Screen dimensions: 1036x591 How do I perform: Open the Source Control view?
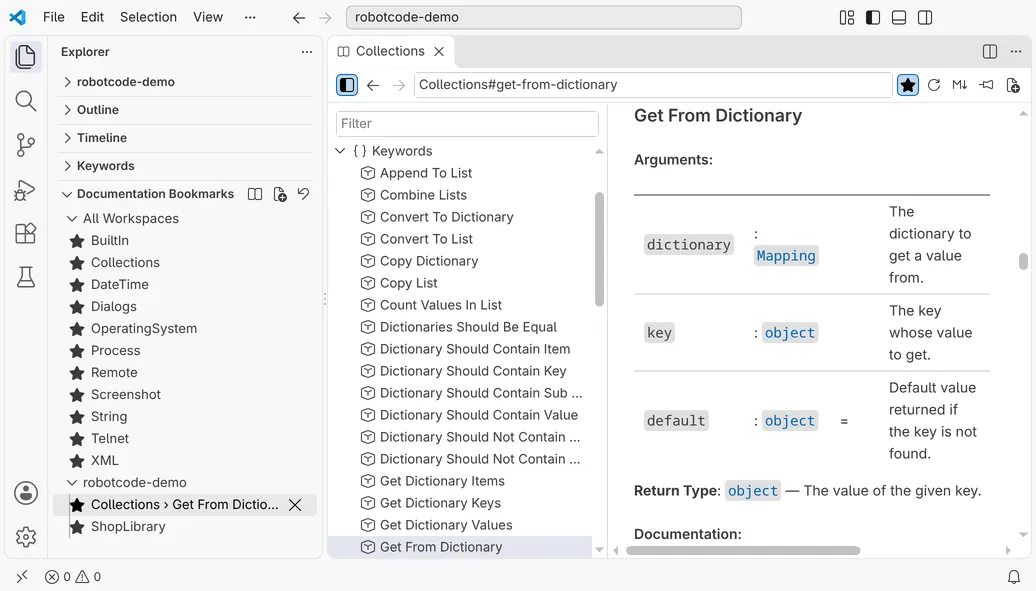pyautogui.click(x=26, y=145)
